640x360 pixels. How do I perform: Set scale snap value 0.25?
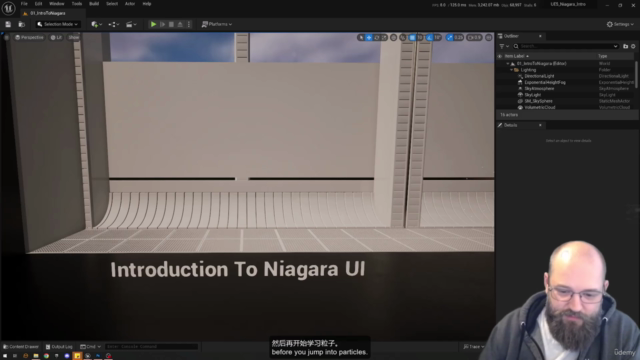pyautogui.click(x=459, y=38)
